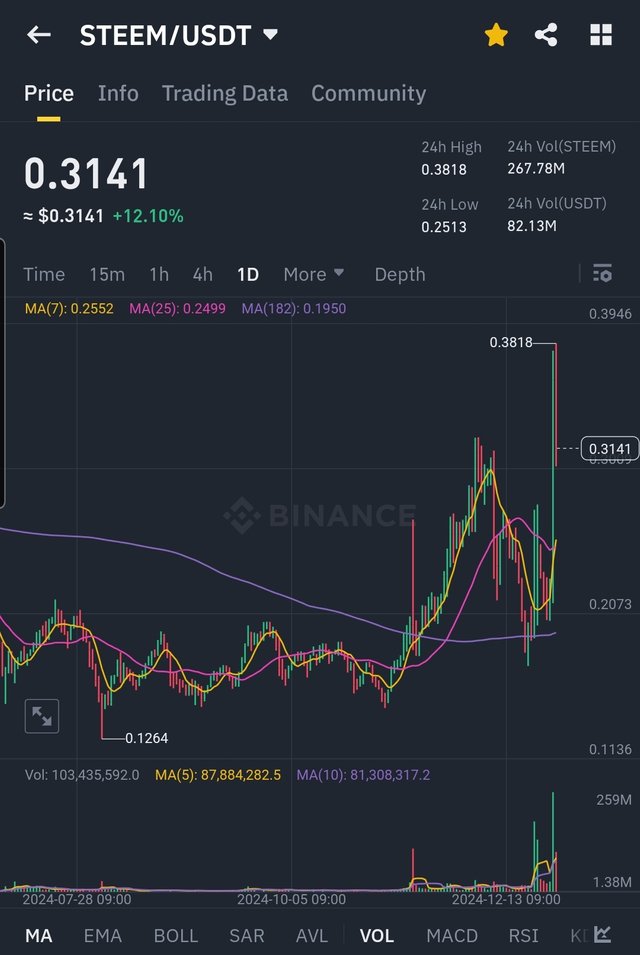640x955 pixels.
Task: Open the Community tab
Action: (368, 93)
